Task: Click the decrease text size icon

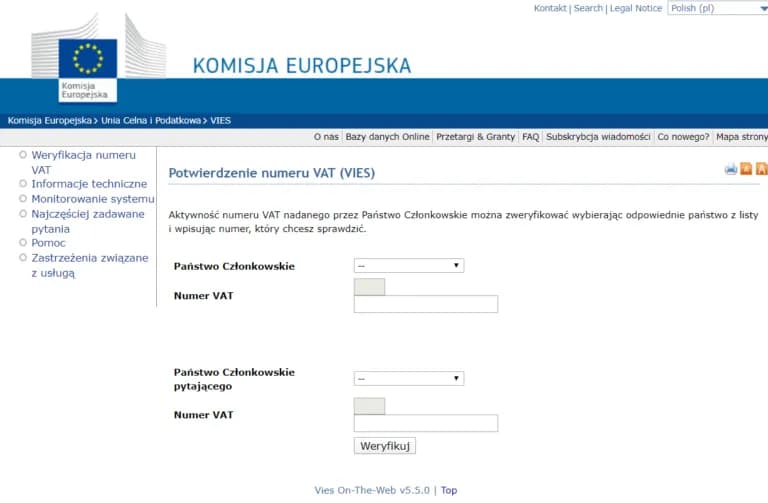Action: coord(746,169)
